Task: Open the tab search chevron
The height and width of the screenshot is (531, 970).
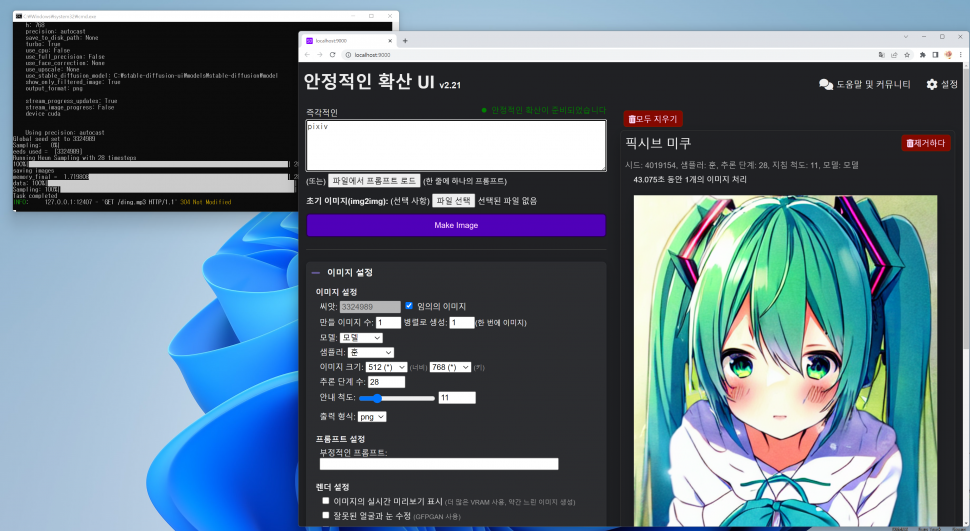Action: [x=906, y=37]
